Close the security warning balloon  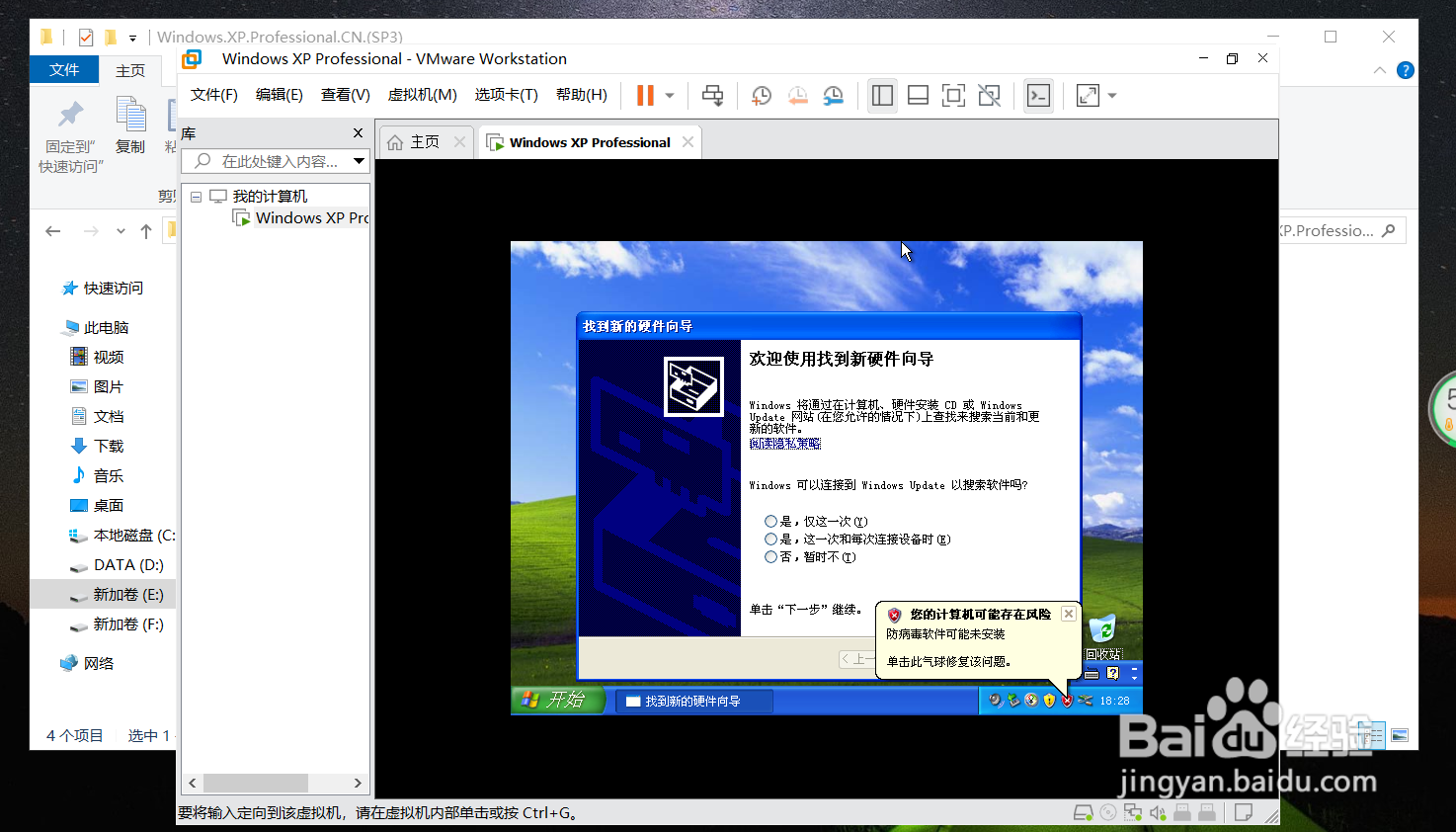click(1068, 614)
